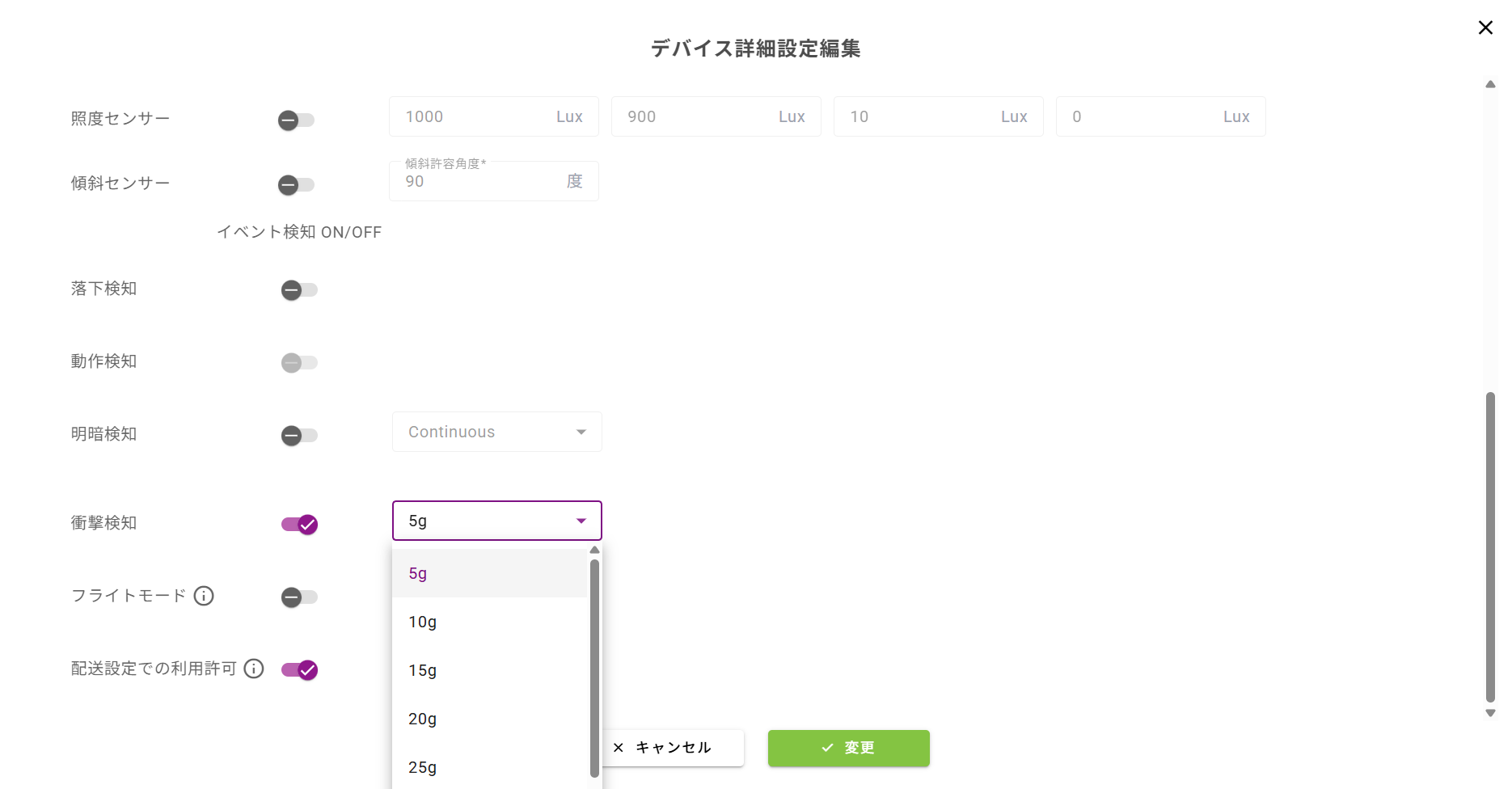This screenshot has height=789, width=1512.
Task: Click page scrollbar up arrow
Action: pos(1490,84)
